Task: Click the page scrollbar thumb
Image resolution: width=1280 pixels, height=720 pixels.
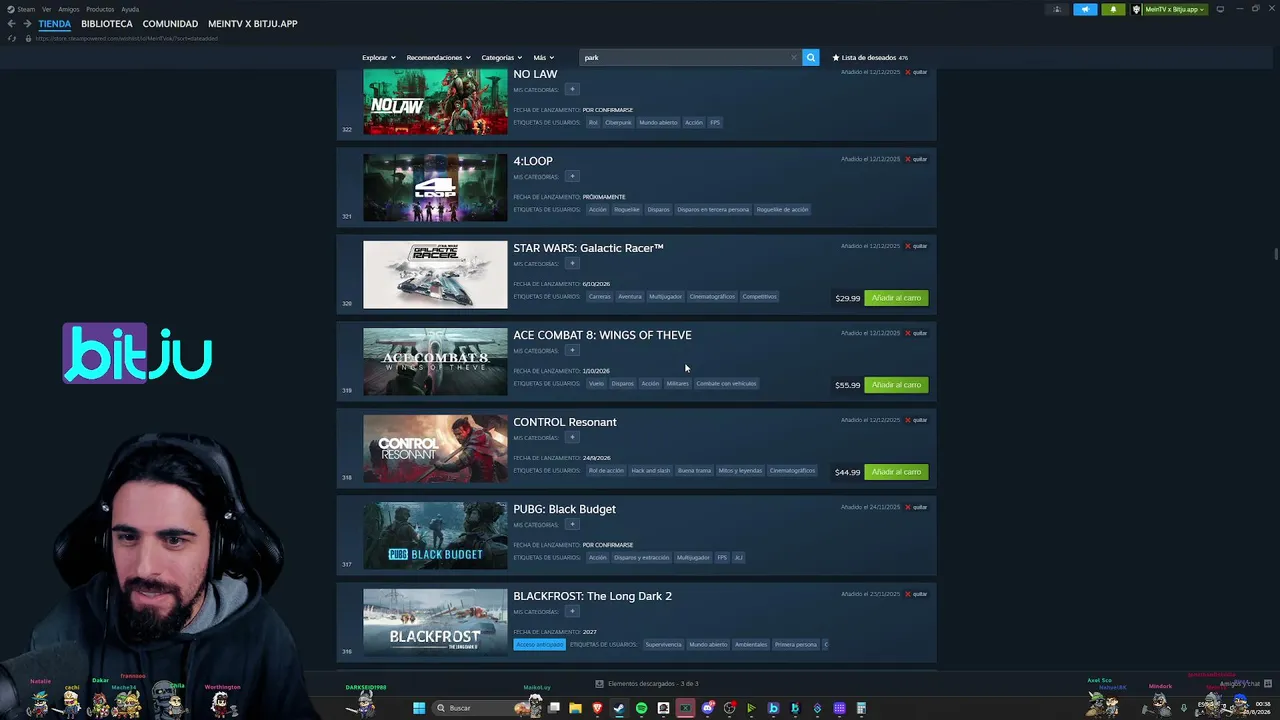Action: click(1276, 254)
